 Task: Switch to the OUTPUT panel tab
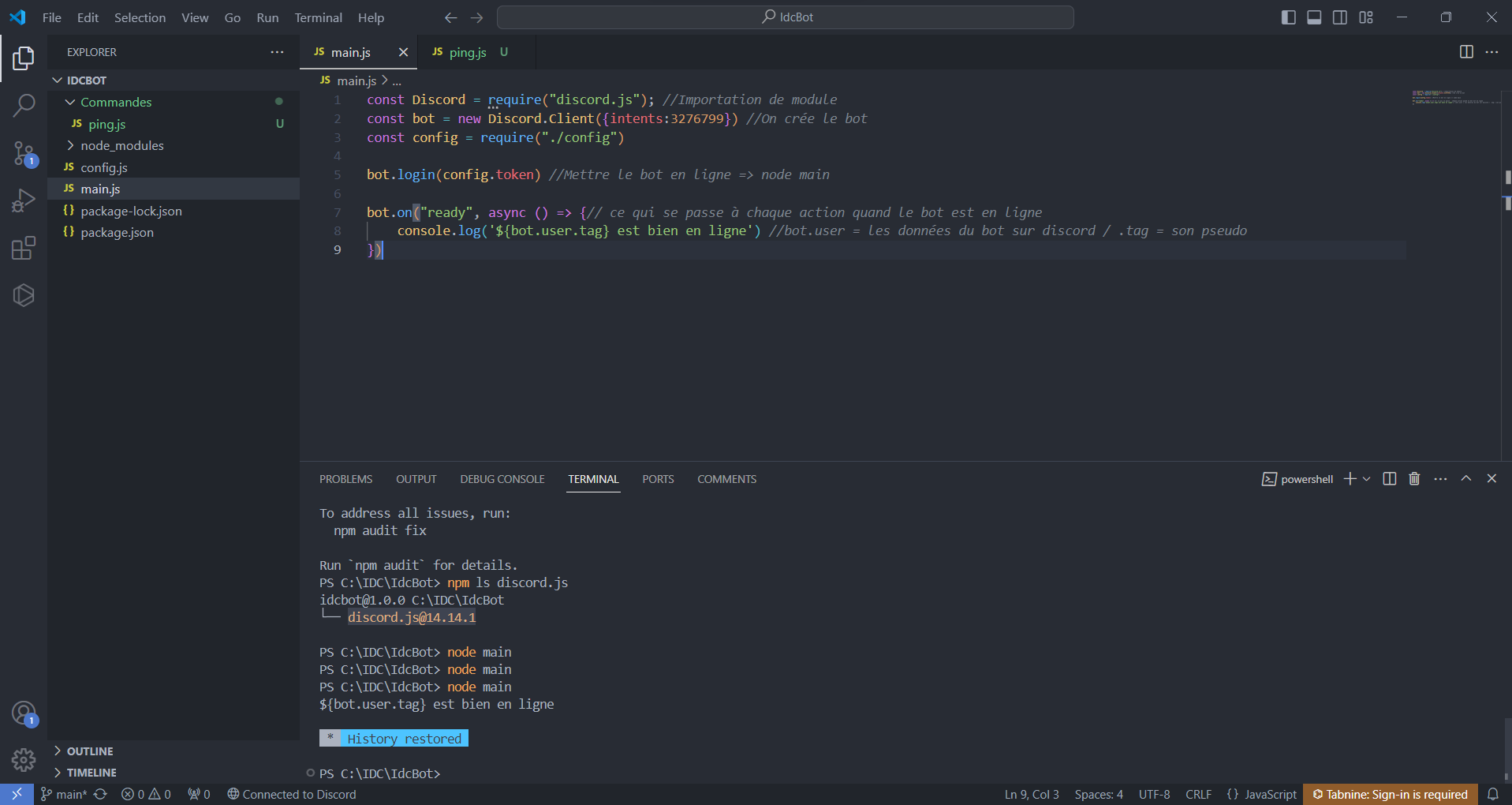pyautogui.click(x=416, y=479)
